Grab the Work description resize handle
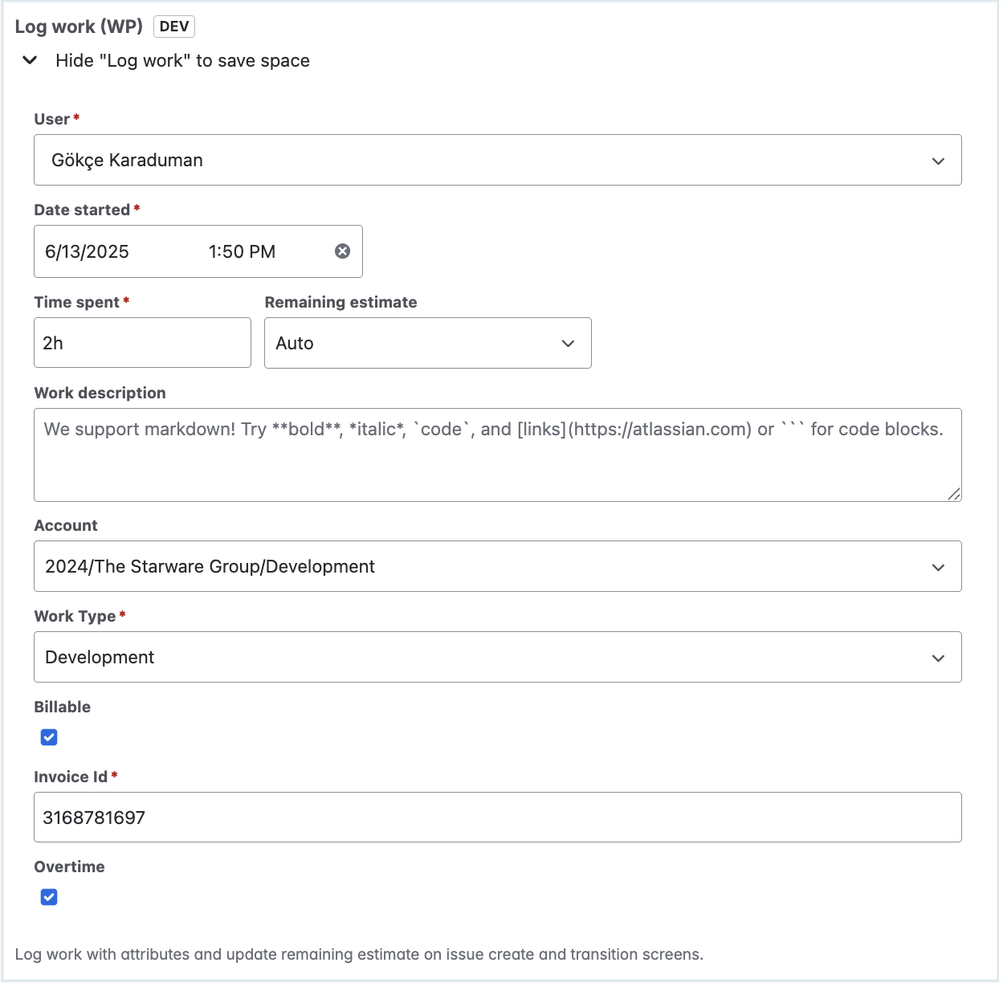 pyautogui.click(x=953, y=494)
